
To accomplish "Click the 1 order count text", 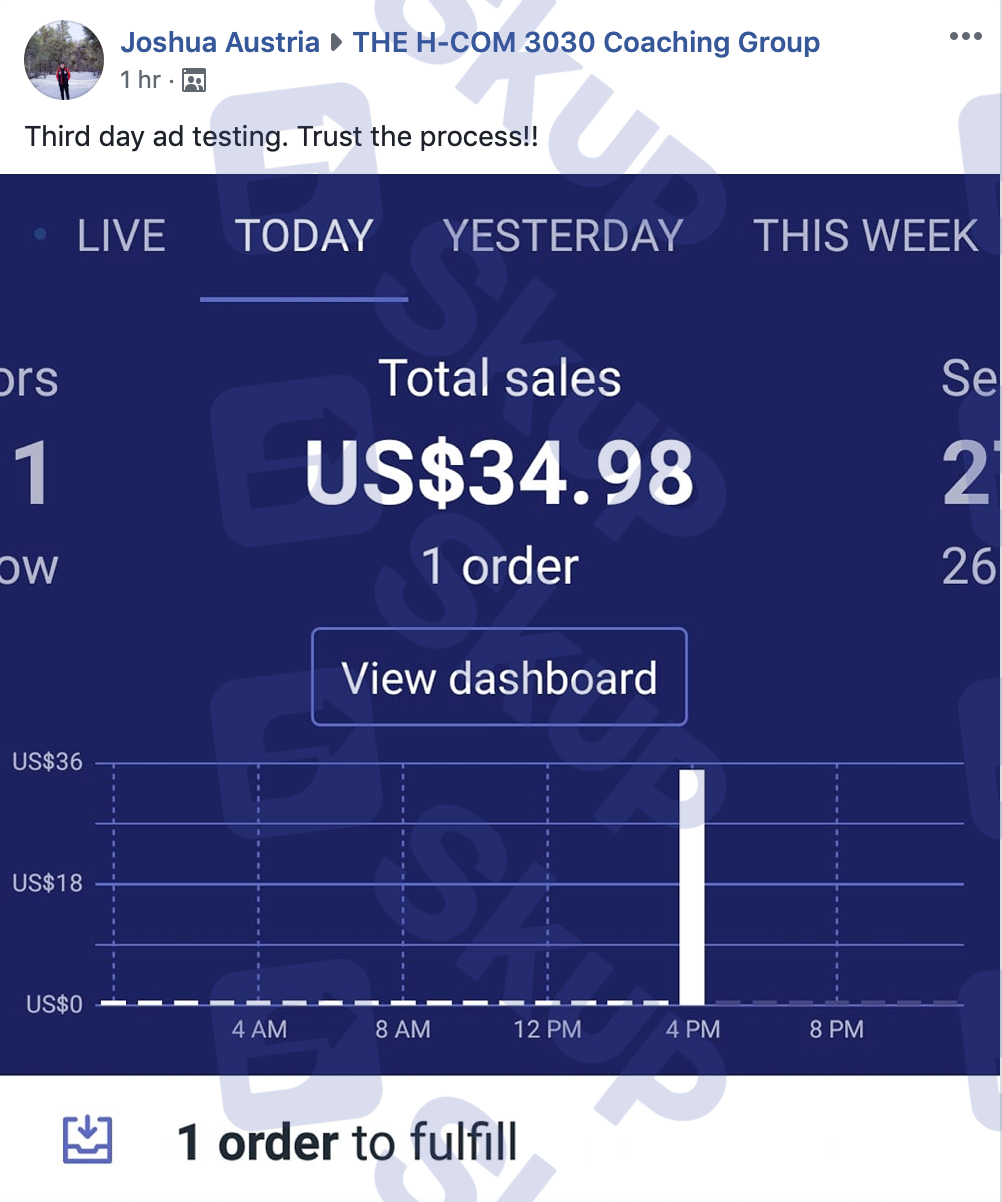I will (x=499, y=568).
